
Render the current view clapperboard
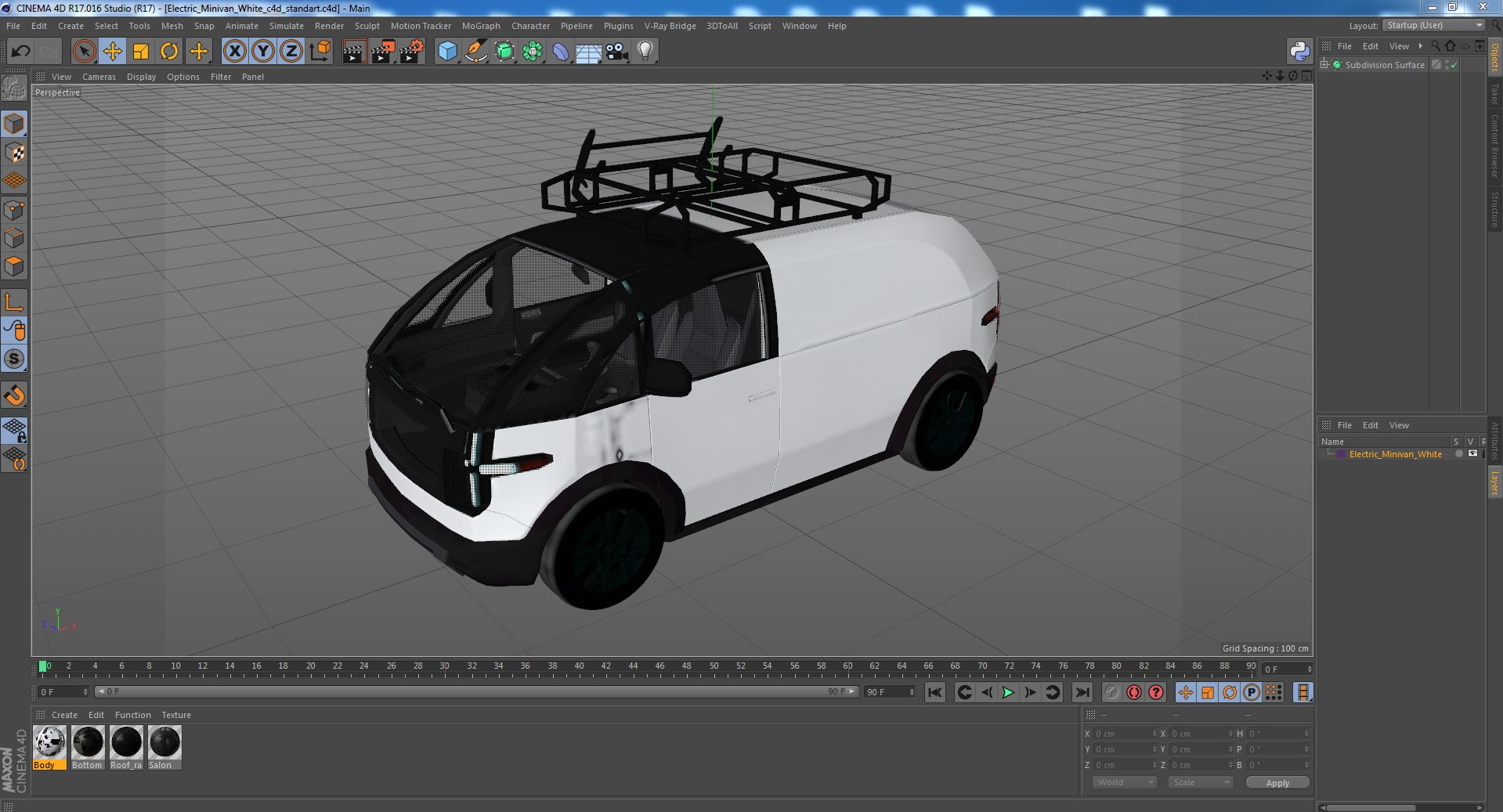[354, 52]
